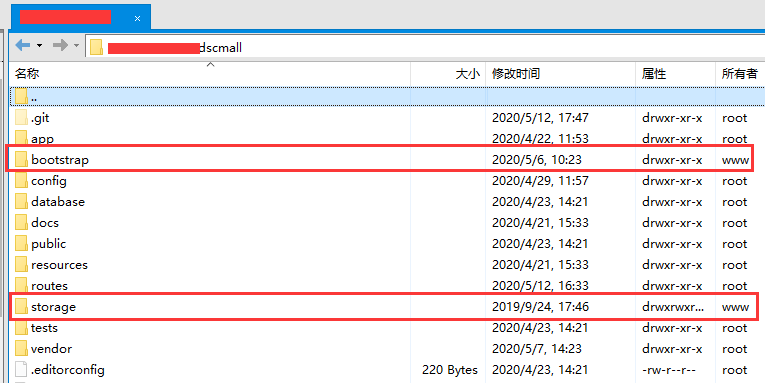Select the redacted session tab
Image resolution: width=765 pixels, height=383 pixels.
81,18
